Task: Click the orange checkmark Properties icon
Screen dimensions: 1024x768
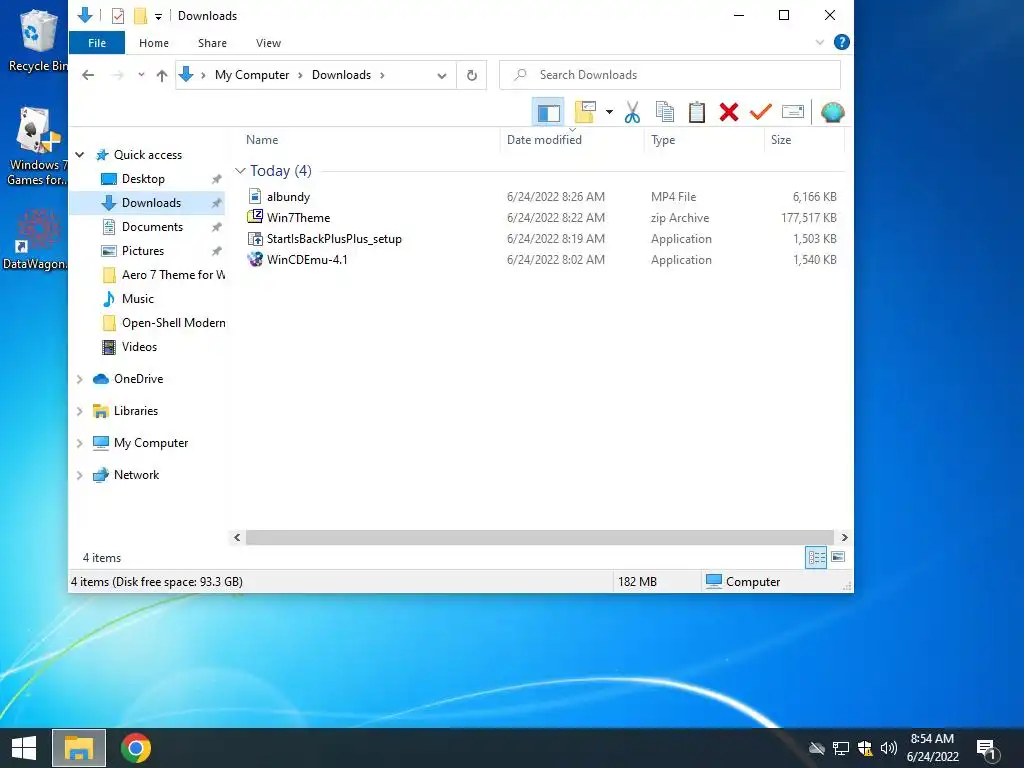Action: (x=761, y=112)
